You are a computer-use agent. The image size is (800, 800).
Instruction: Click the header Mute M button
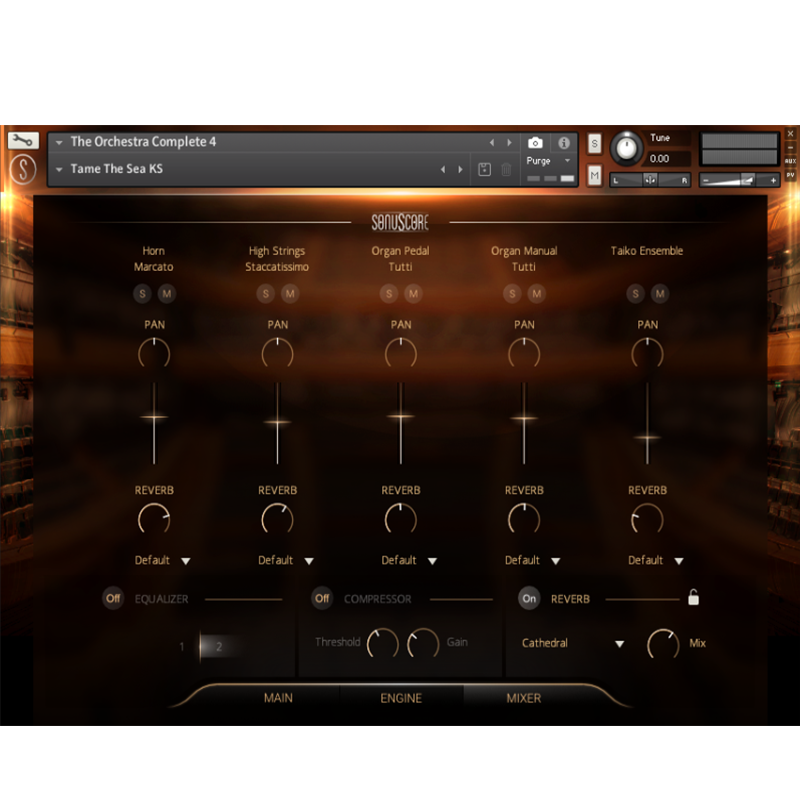tap(594, 176)
